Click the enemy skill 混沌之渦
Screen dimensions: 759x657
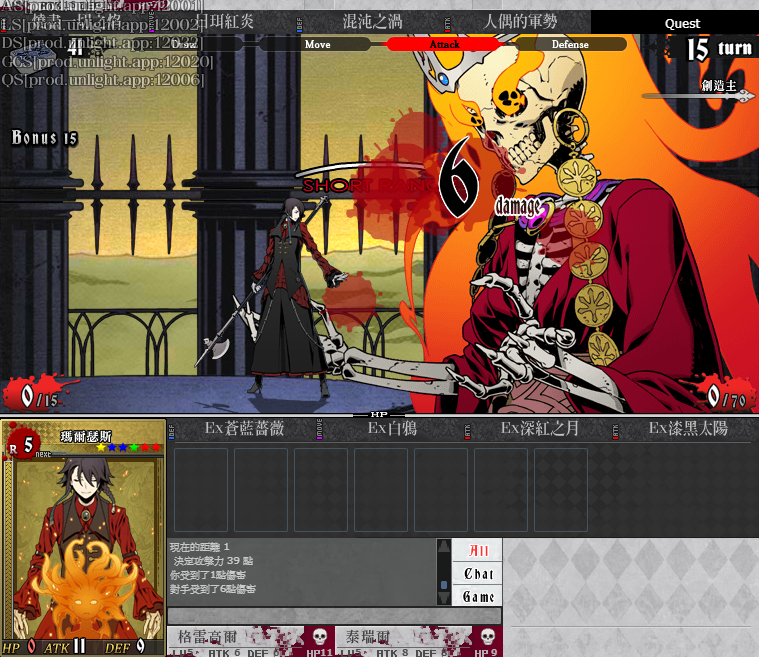(x=372, y=22)
